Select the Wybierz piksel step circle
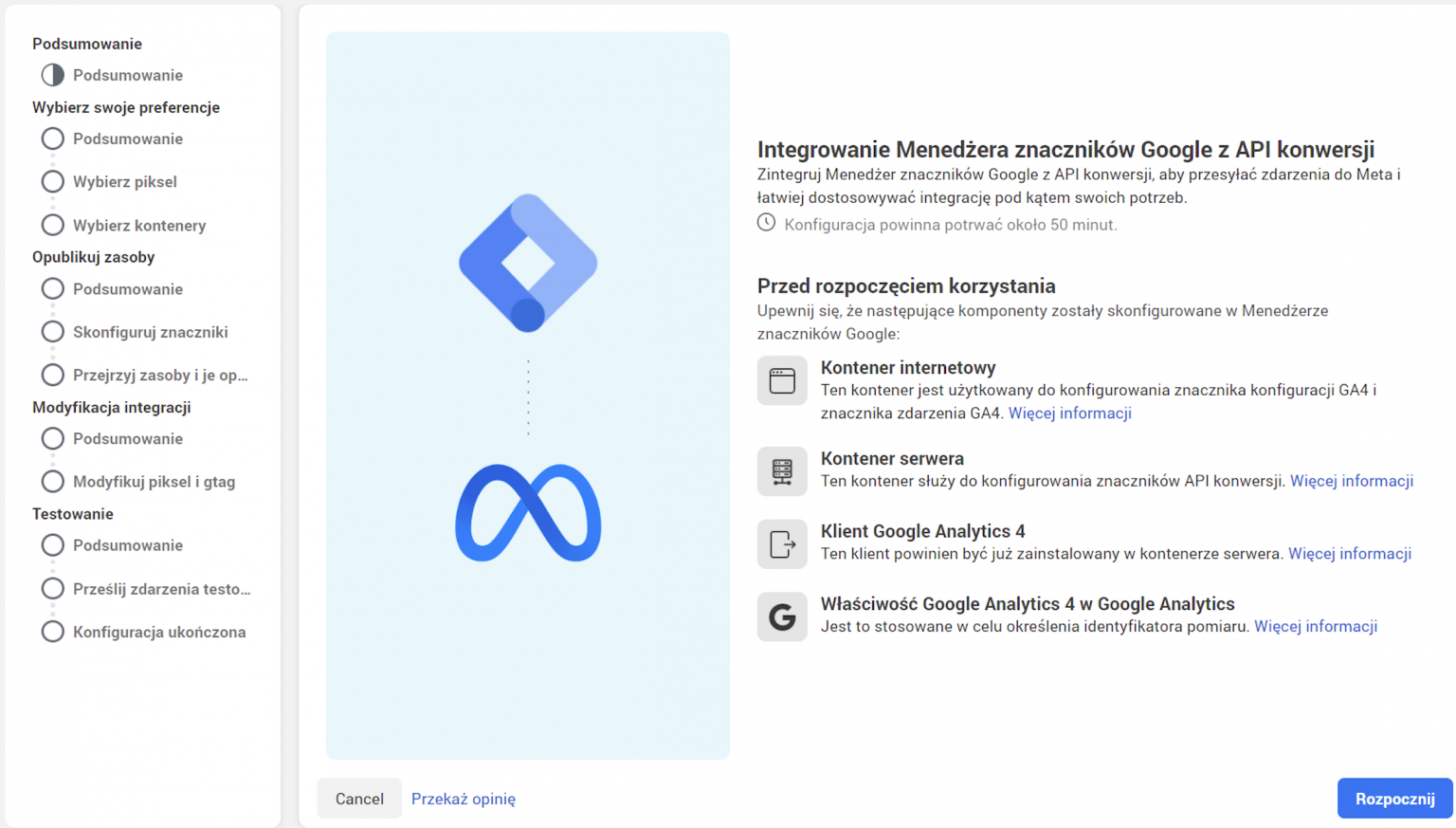The height and width of the screenshot is (828, 1456). tap(53, 182)
